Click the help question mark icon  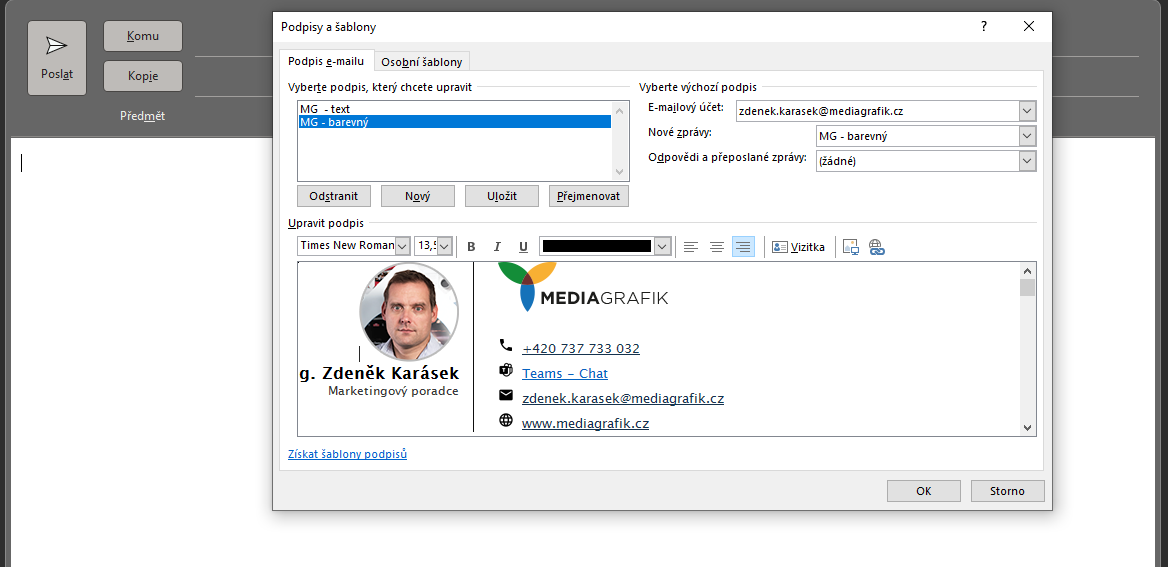point(984,27)
